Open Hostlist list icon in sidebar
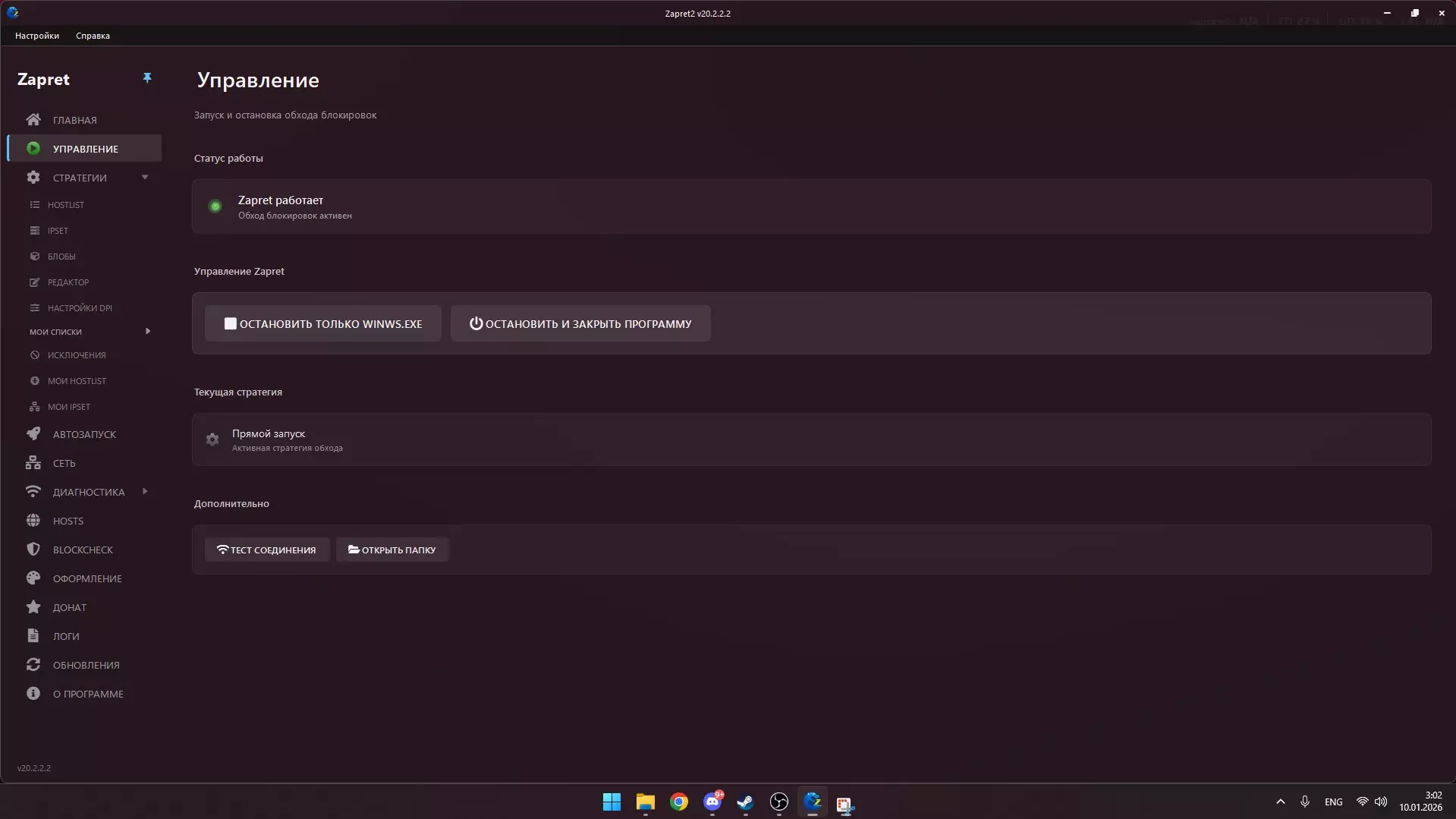 (35, 205)
